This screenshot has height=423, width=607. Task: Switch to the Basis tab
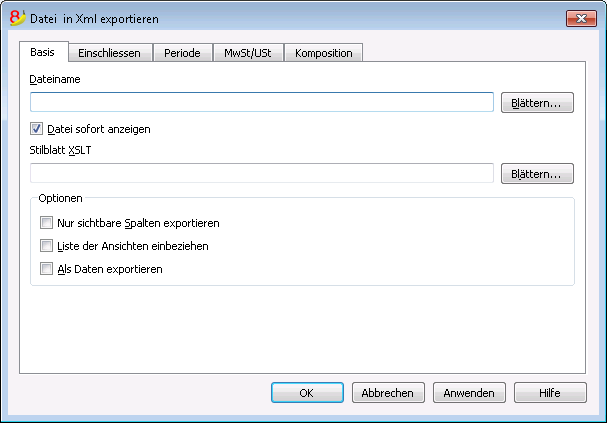click(43, 52)
